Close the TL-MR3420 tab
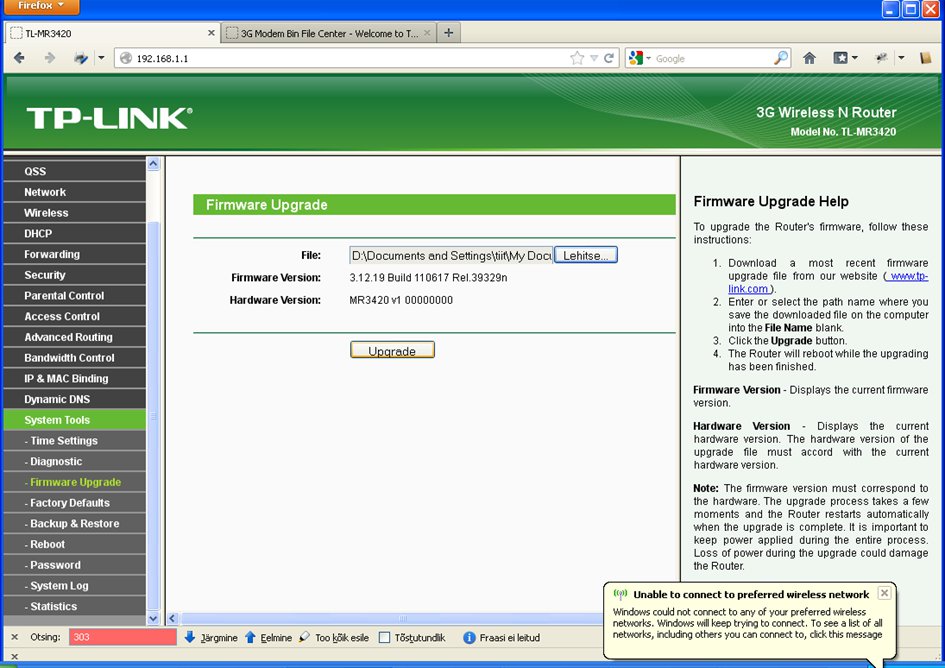Screen dimensions: 945x668 (211, 33)
